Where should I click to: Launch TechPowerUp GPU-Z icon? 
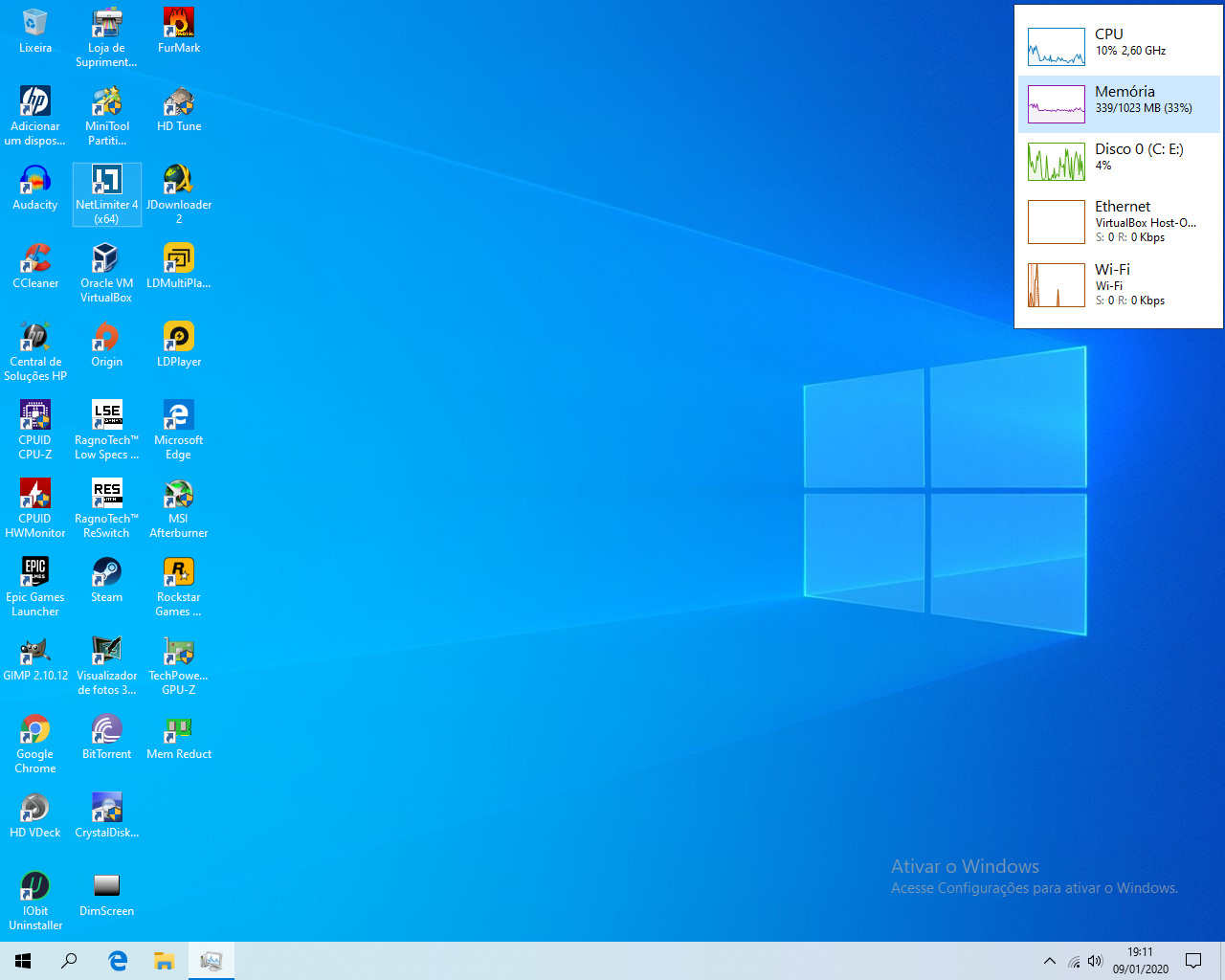click(x=179, y=665)
